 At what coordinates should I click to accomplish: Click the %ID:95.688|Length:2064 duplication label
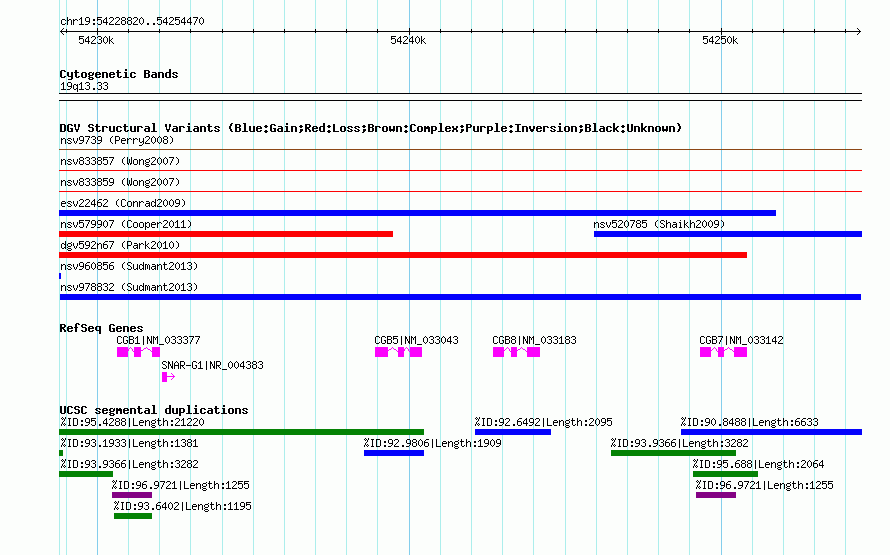point(758,464)
